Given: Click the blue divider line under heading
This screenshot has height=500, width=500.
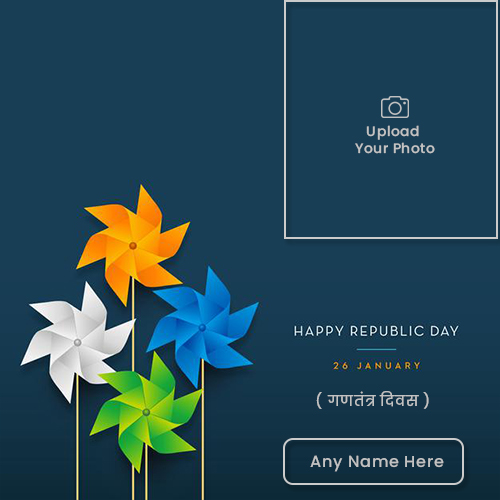Looking at the screenshot, I should pyautogui.click(x=376, y=349).
